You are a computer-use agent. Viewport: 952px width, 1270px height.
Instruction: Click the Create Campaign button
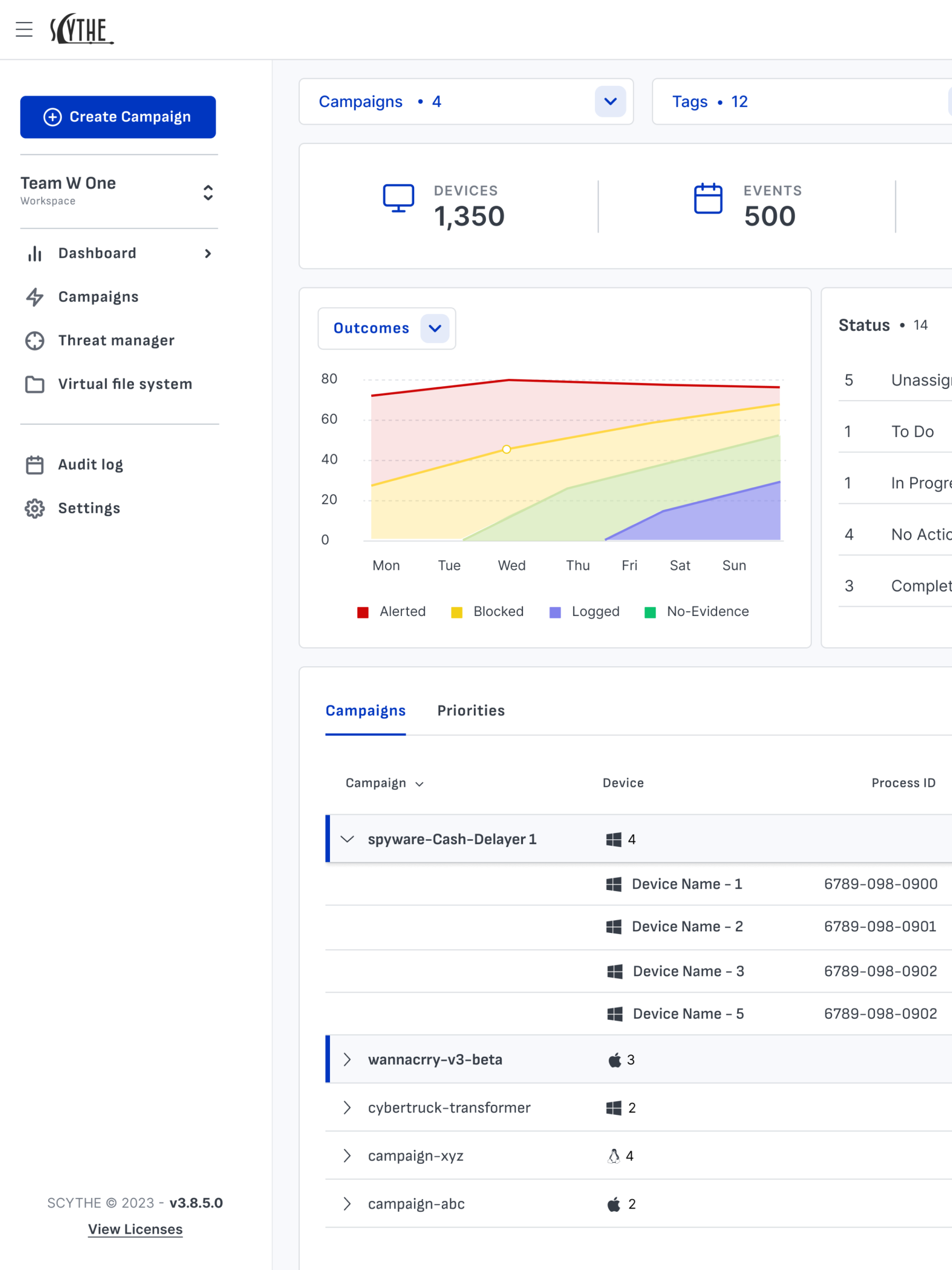[x=118, y=117]
